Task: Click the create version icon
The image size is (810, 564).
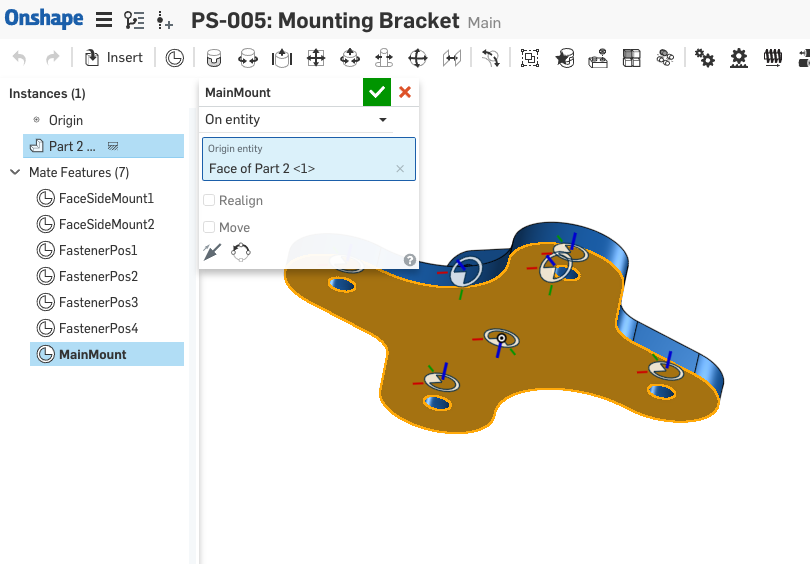Action: [x=165, y=20]
